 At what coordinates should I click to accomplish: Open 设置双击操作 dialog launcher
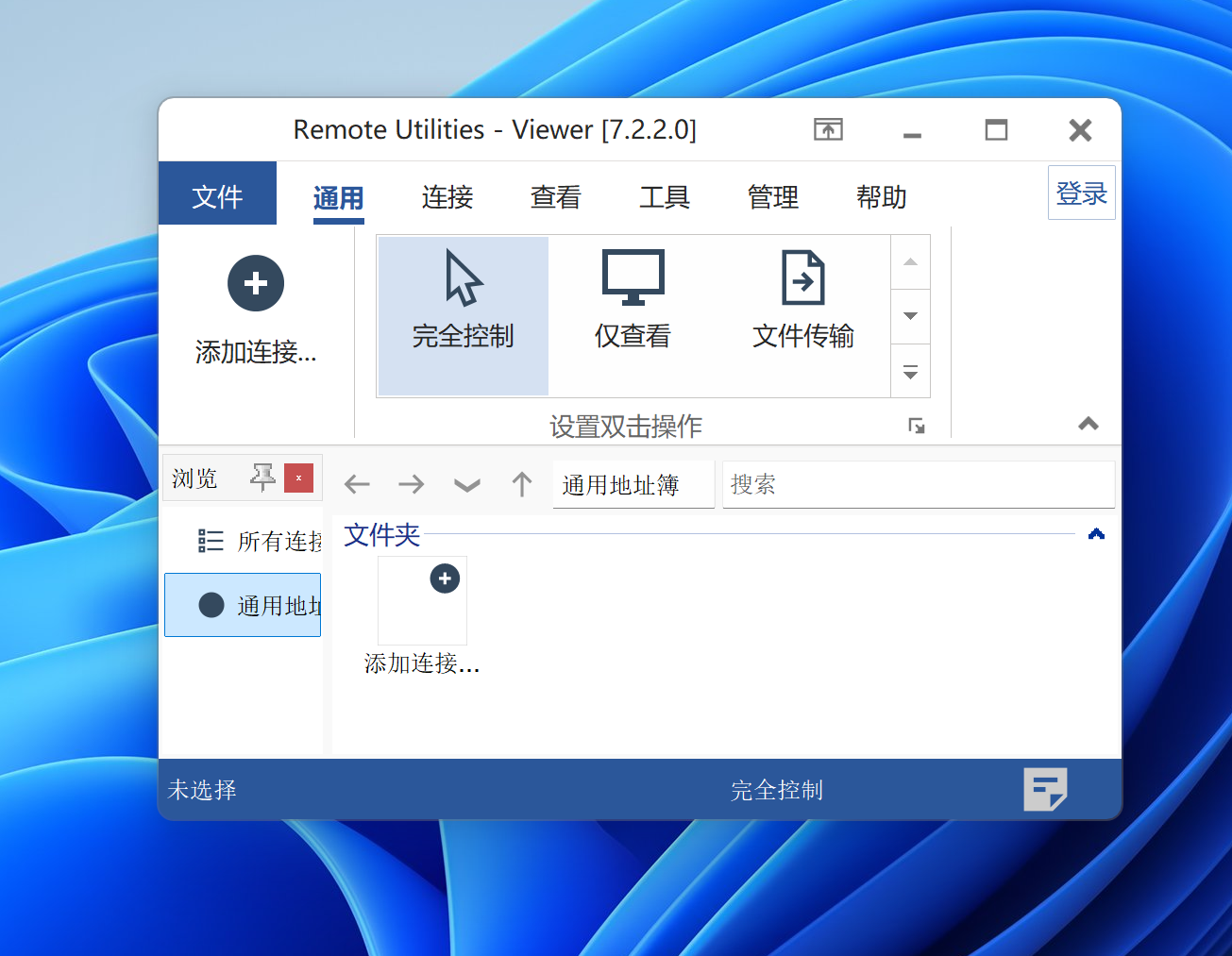click(916, 426)
